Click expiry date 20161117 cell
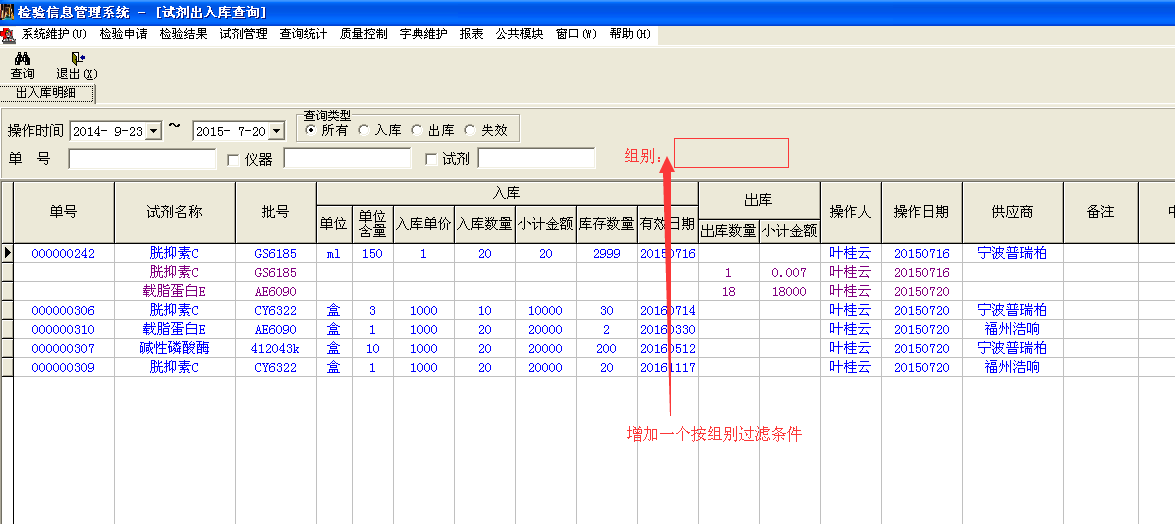1175x524 pixels. [668, 367]
